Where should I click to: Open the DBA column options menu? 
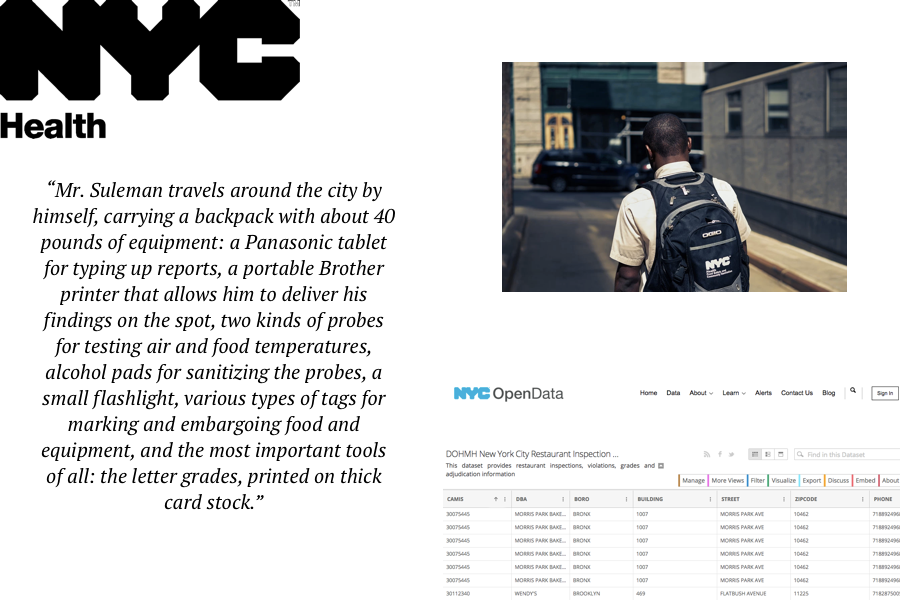(x=562, y=498)
